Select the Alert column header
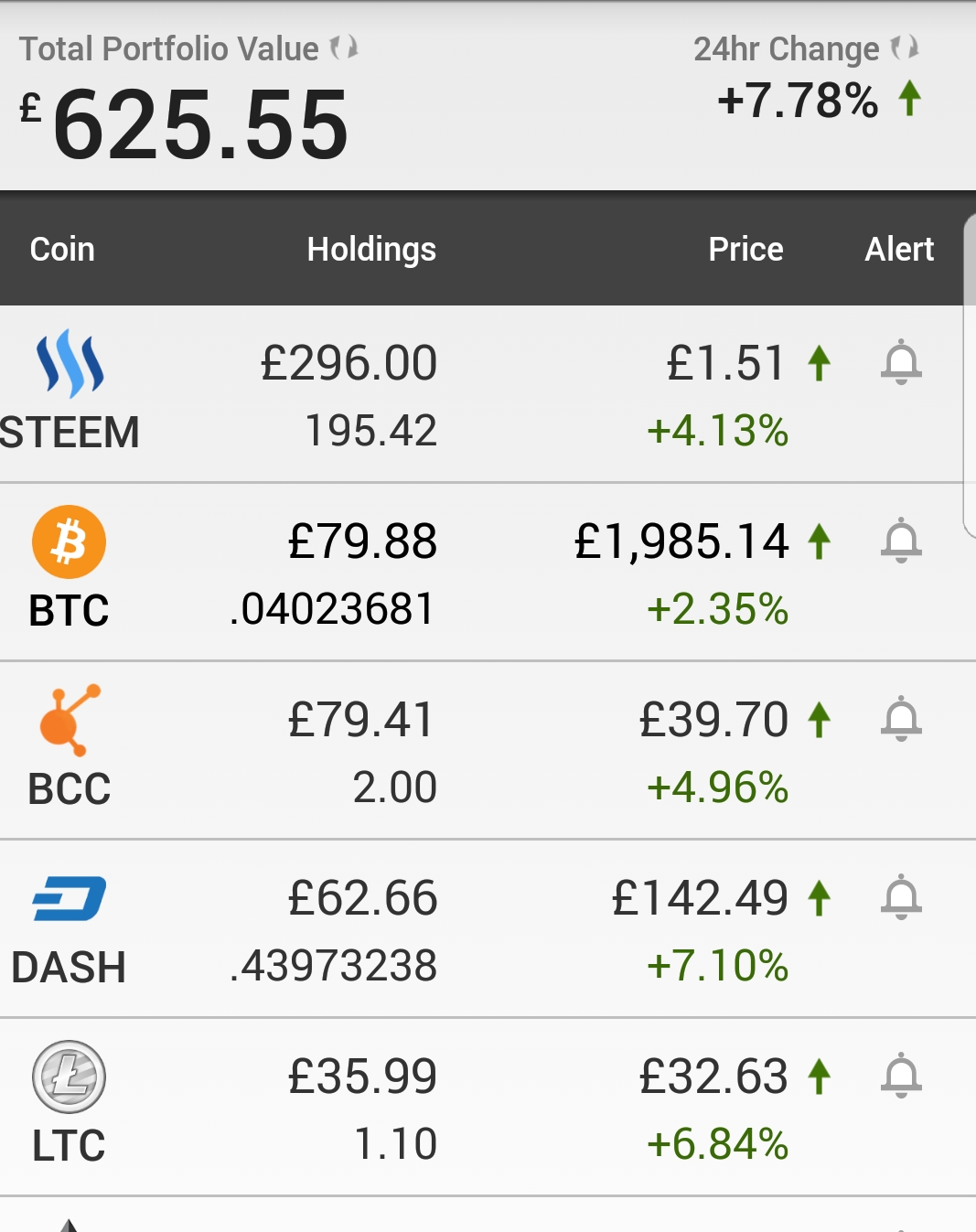 coord(899,249)
